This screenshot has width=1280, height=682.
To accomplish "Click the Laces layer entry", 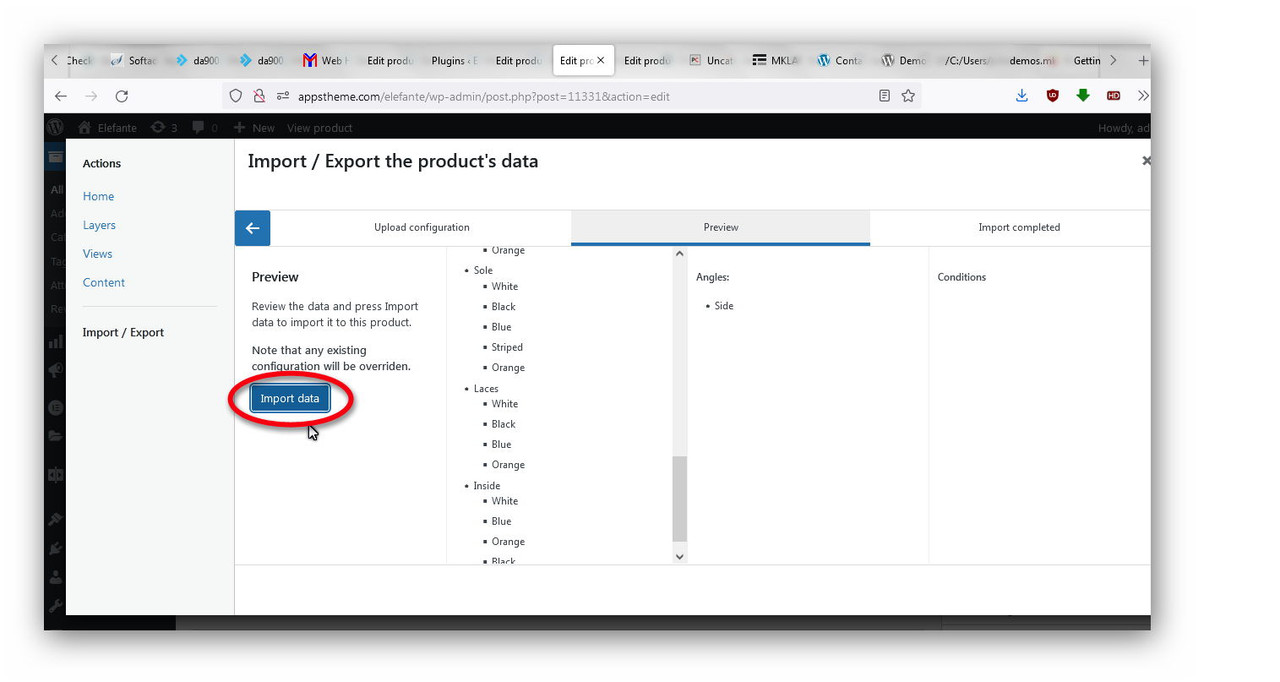I will tap(486, 388).
